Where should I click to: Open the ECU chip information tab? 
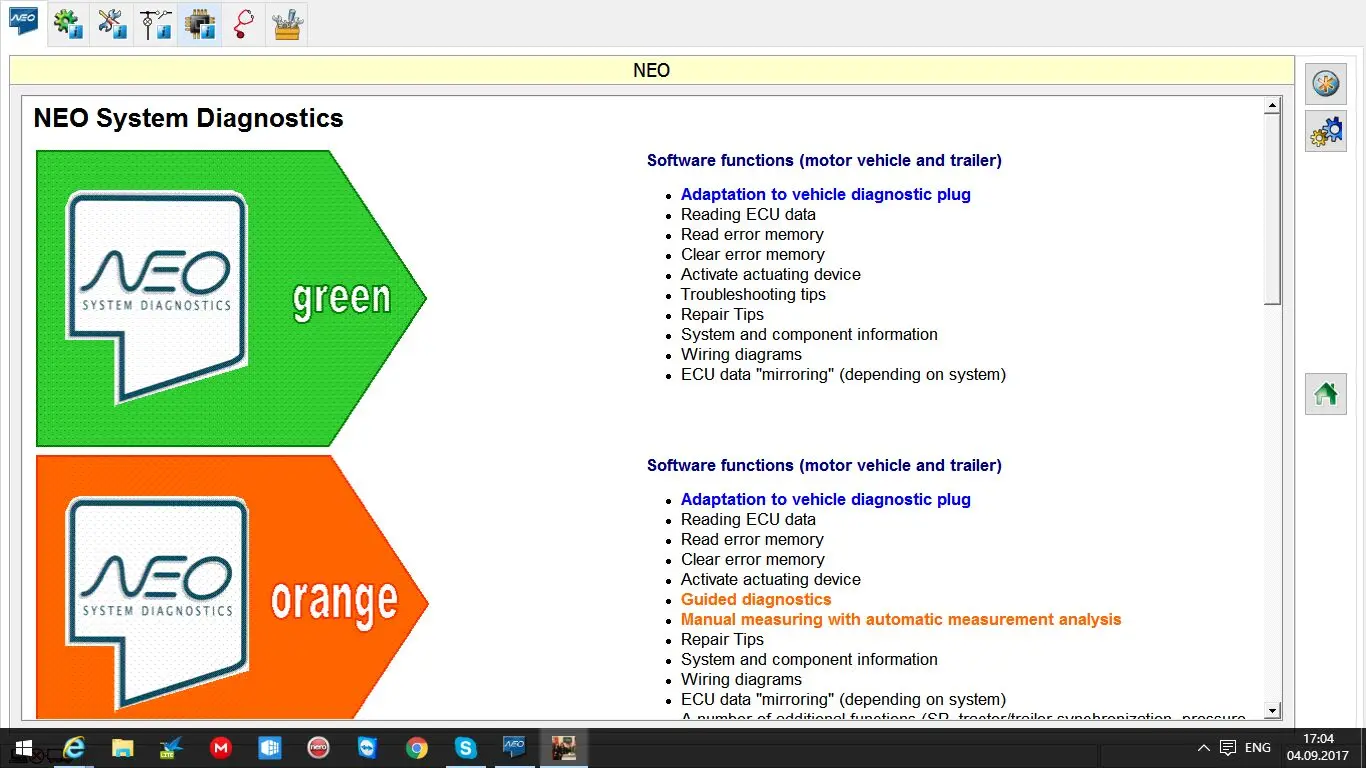(x=199, y=23)
